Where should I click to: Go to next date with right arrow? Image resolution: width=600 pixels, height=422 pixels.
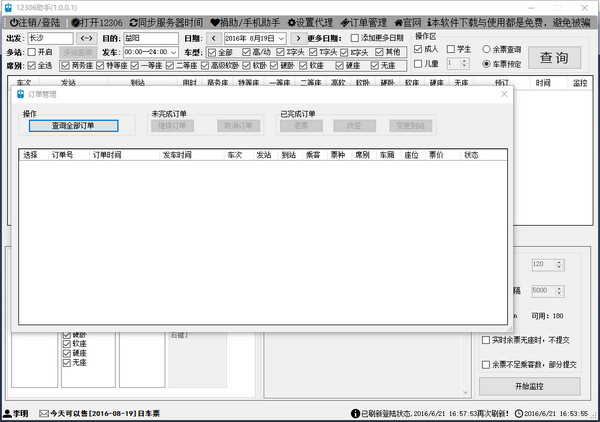pos(298,38)
